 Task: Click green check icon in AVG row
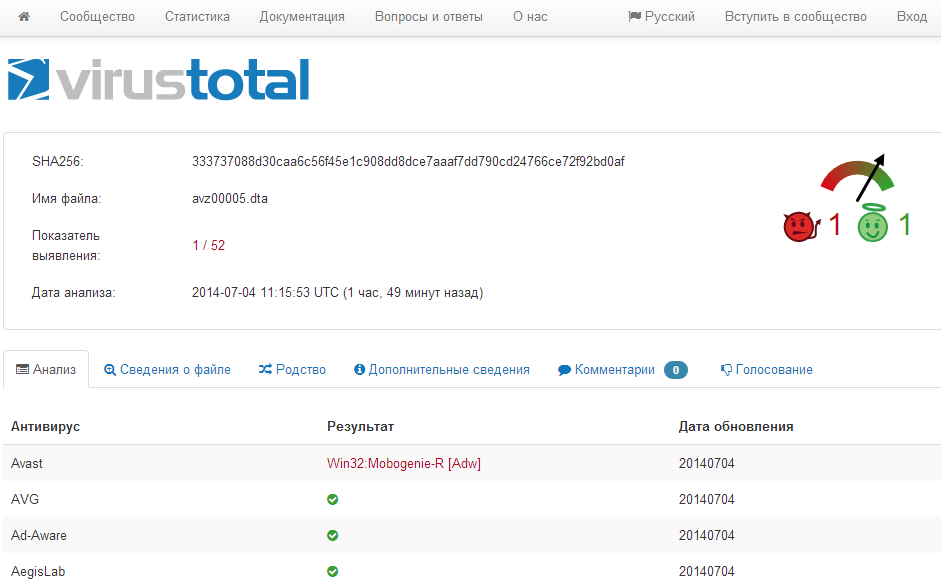tap(333, 499)
